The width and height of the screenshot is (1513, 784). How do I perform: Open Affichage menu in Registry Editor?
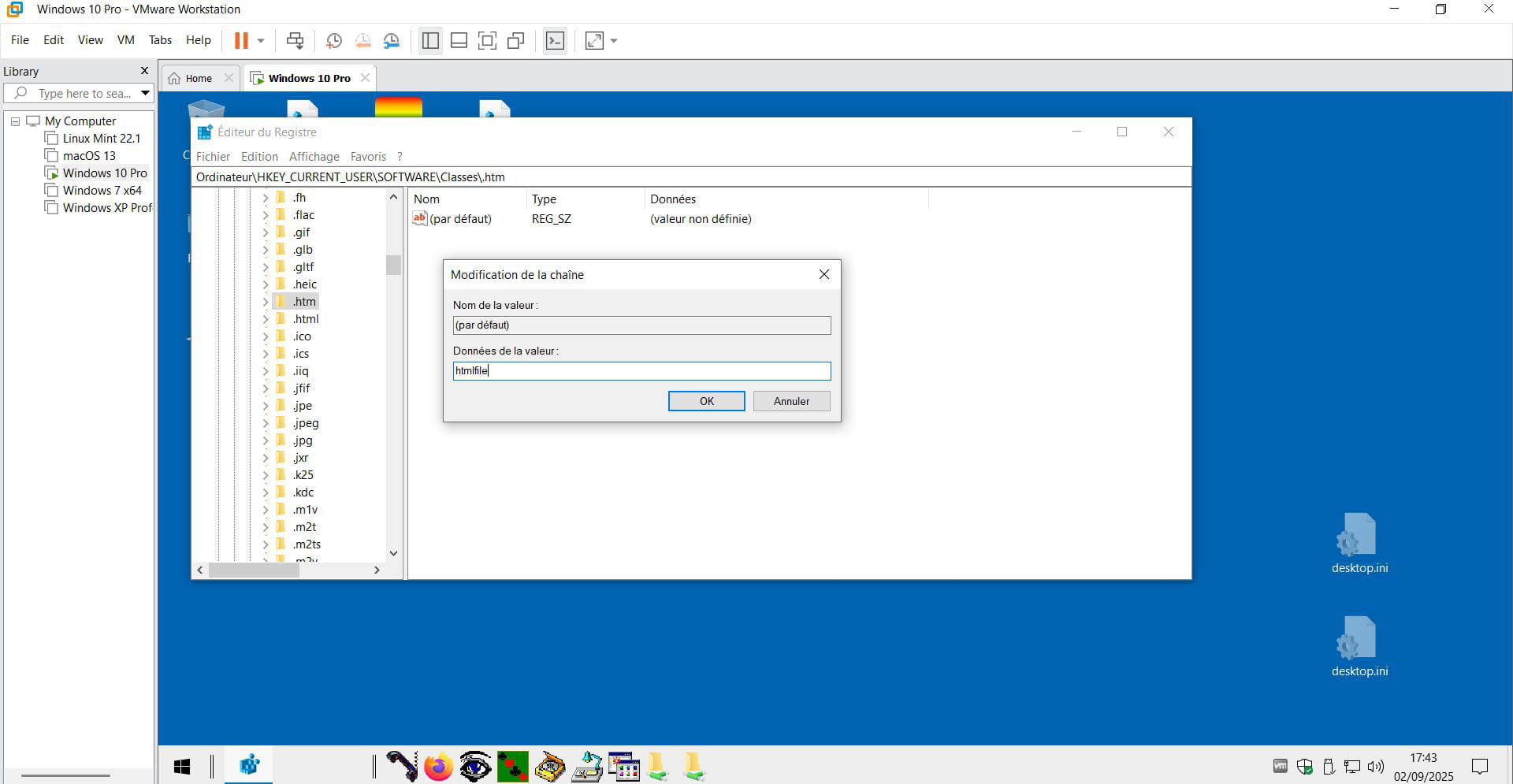pos(314,157)
